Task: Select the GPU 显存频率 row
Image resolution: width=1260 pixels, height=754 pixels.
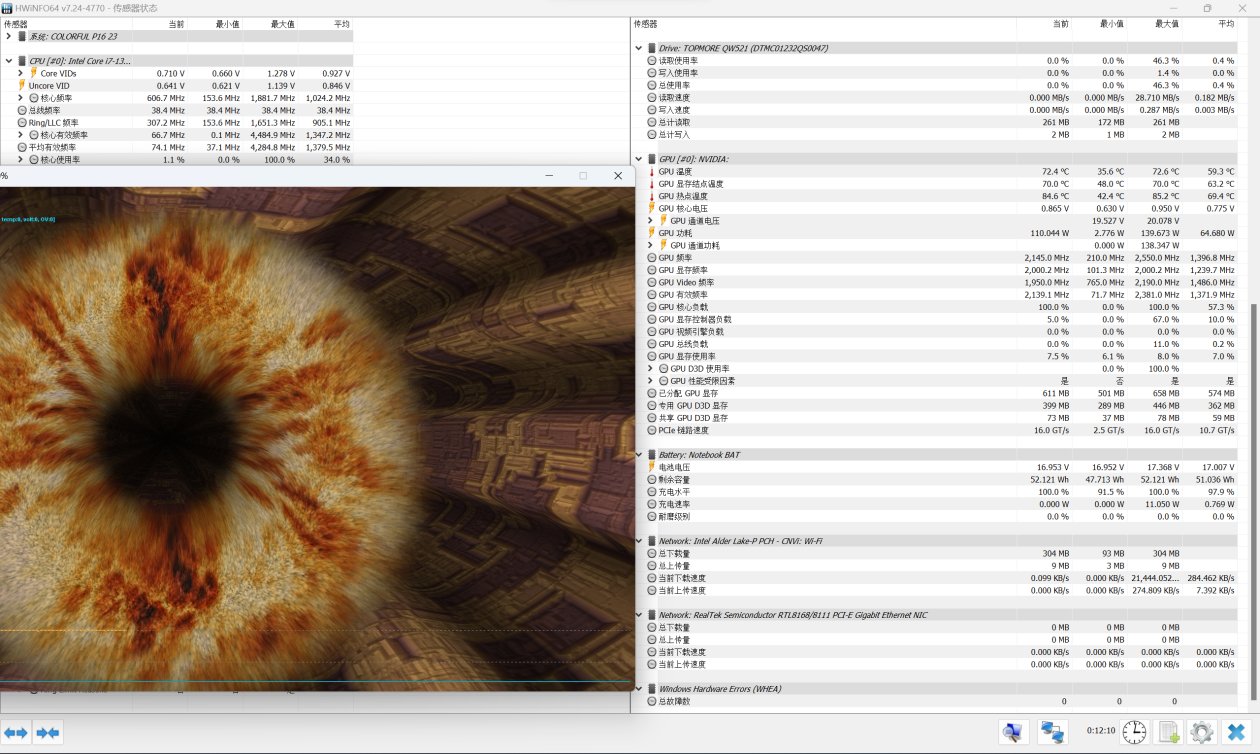Action: 940,270
